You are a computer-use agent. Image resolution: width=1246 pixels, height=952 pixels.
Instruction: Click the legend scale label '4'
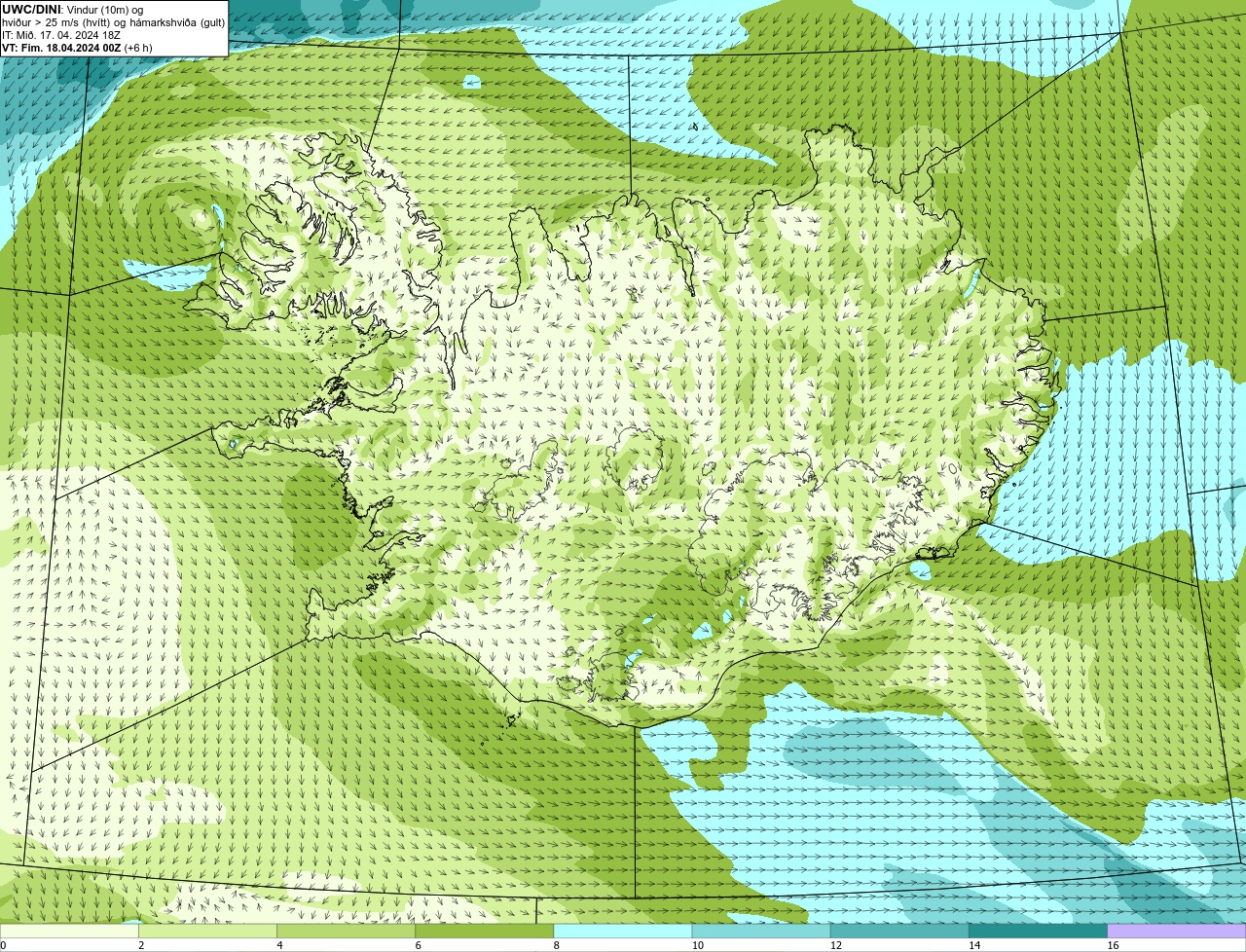(279, 945)
